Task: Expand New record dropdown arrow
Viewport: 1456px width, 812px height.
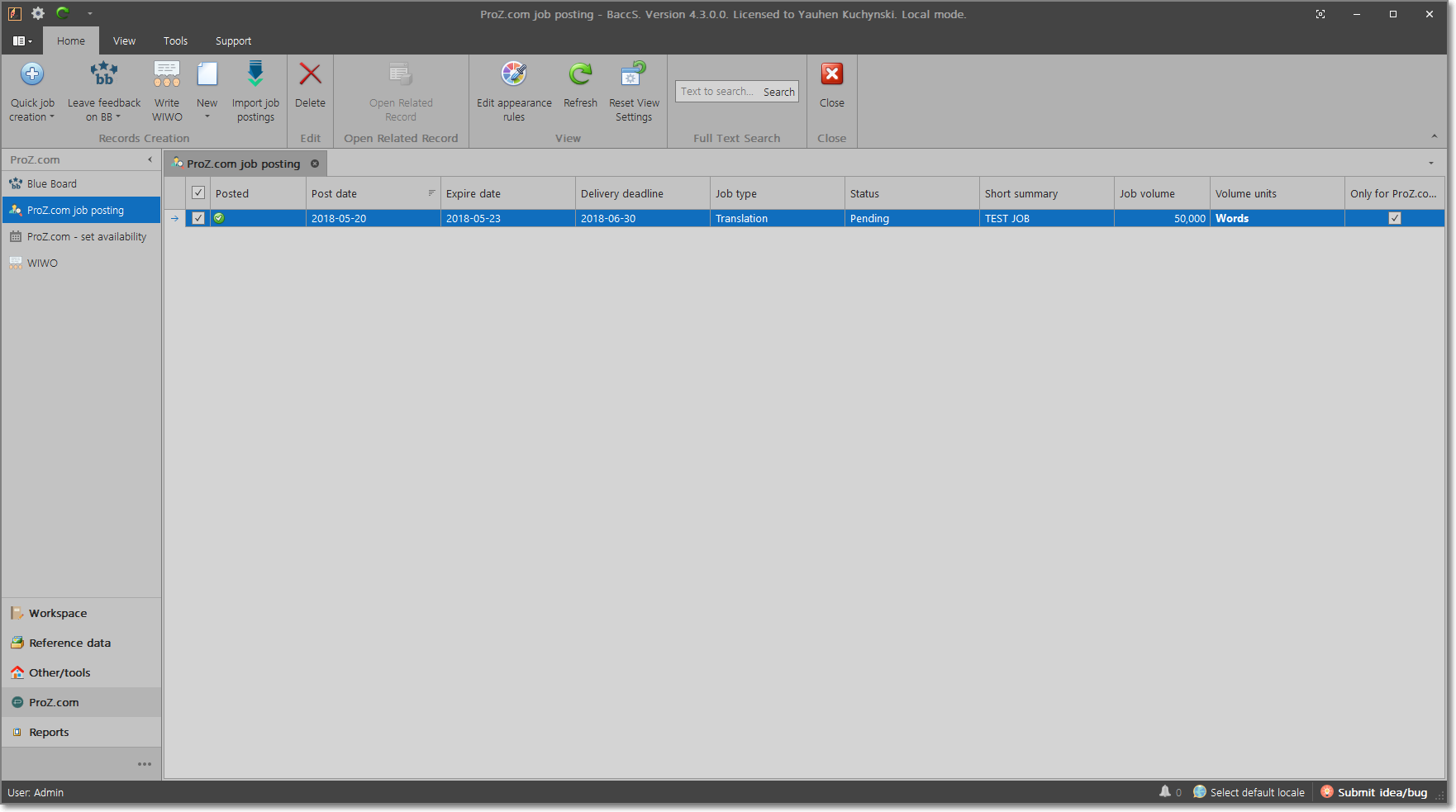Action: coord(207,116)
